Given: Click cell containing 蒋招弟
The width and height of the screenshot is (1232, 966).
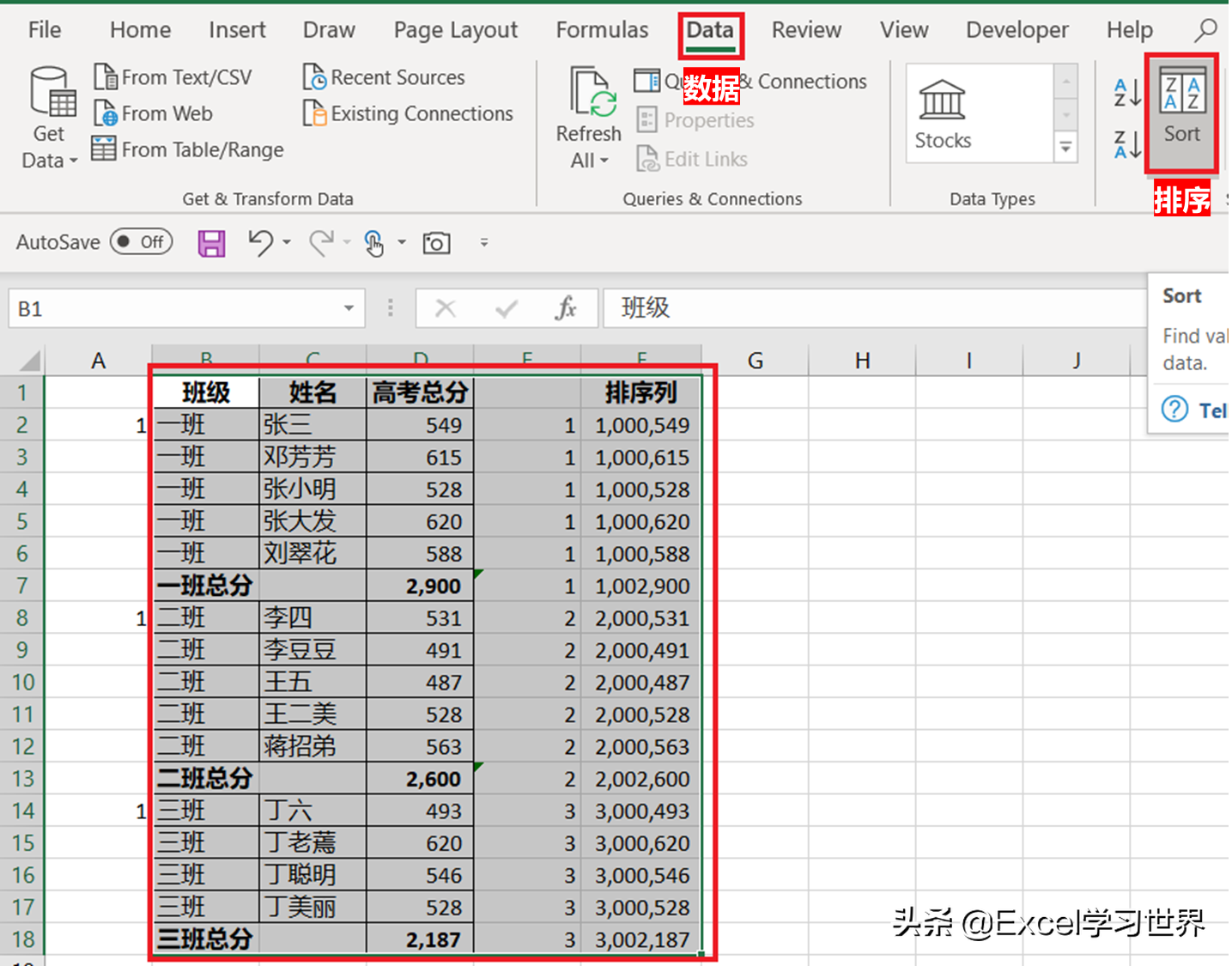Looking at the screenshot, I should [x=313, y=746].
